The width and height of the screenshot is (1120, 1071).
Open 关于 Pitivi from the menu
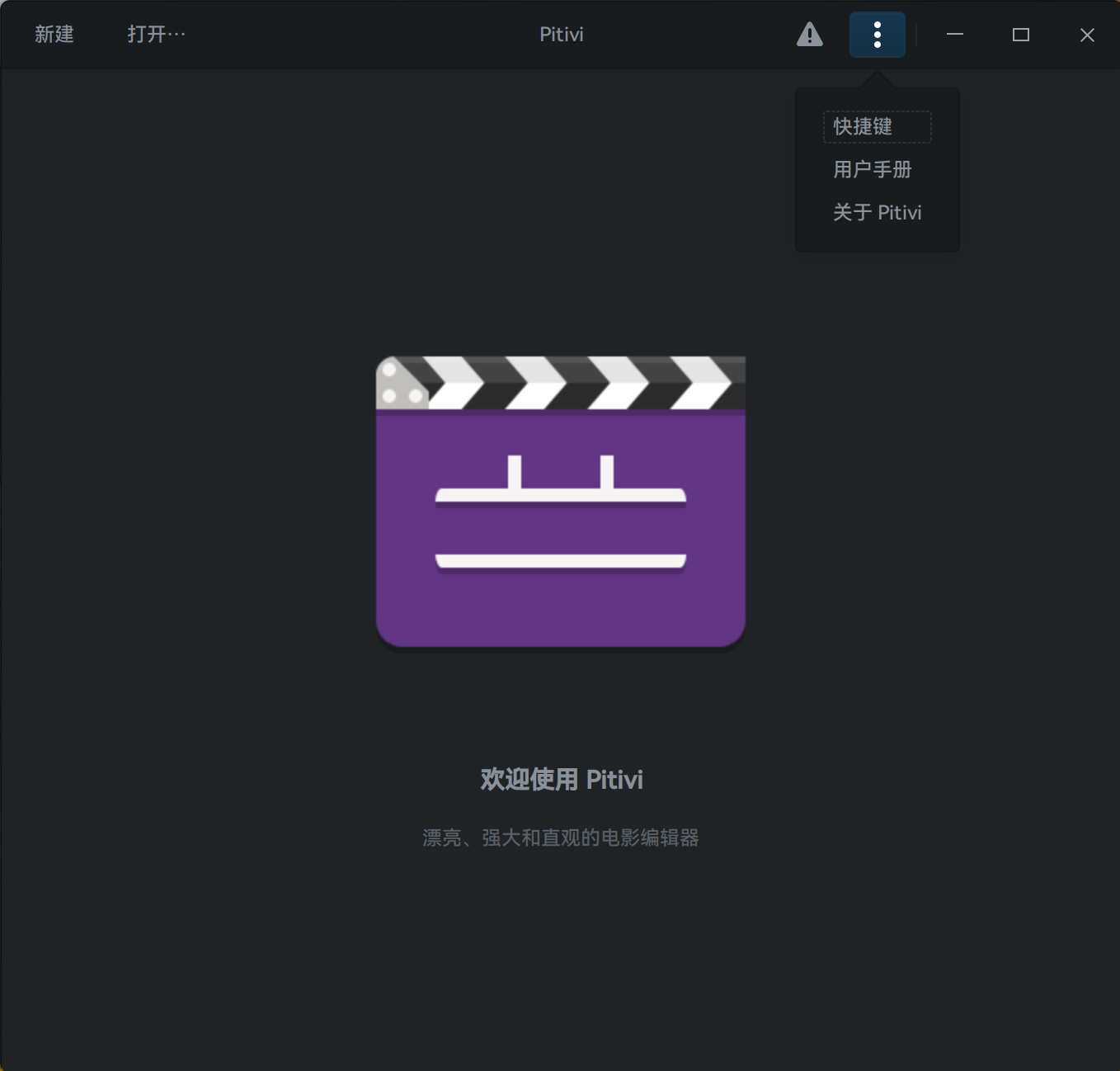pyautogui.click(x=877, y=212)
